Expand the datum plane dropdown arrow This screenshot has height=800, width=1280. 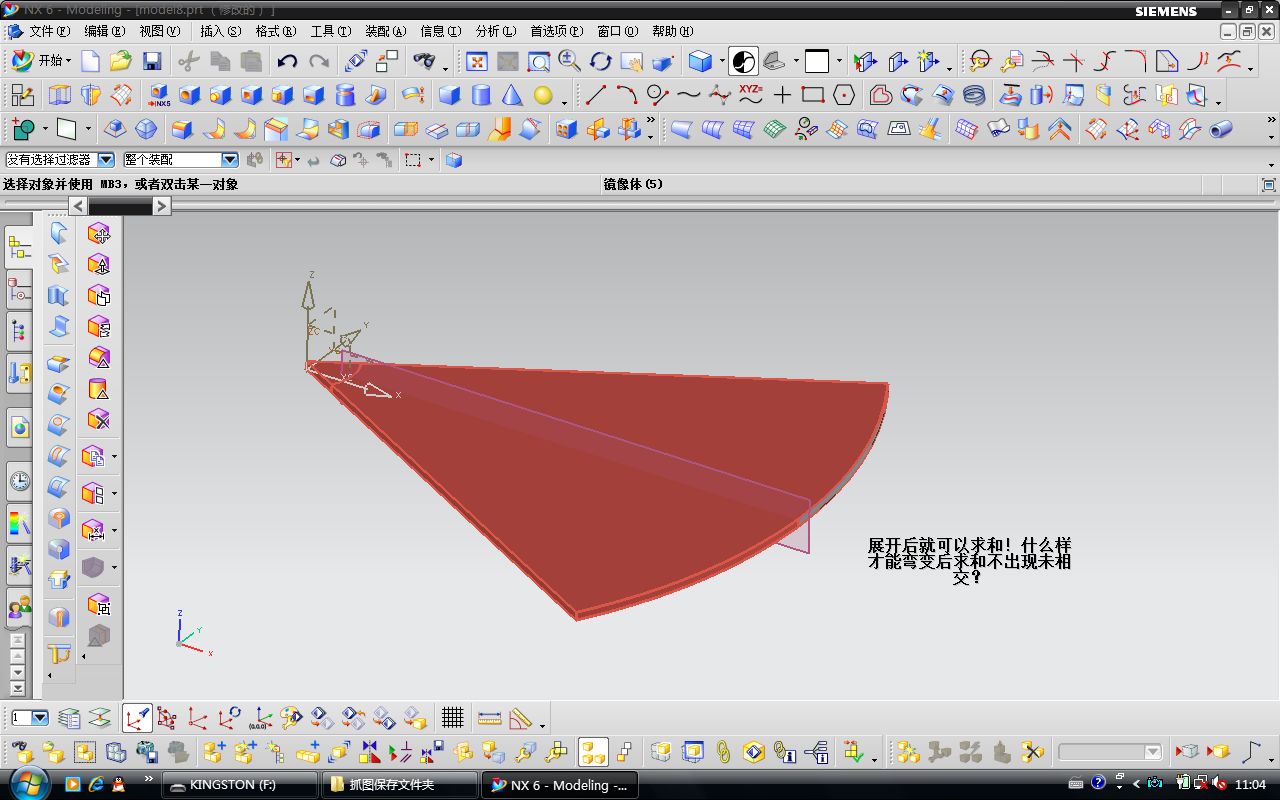(87, 129)
